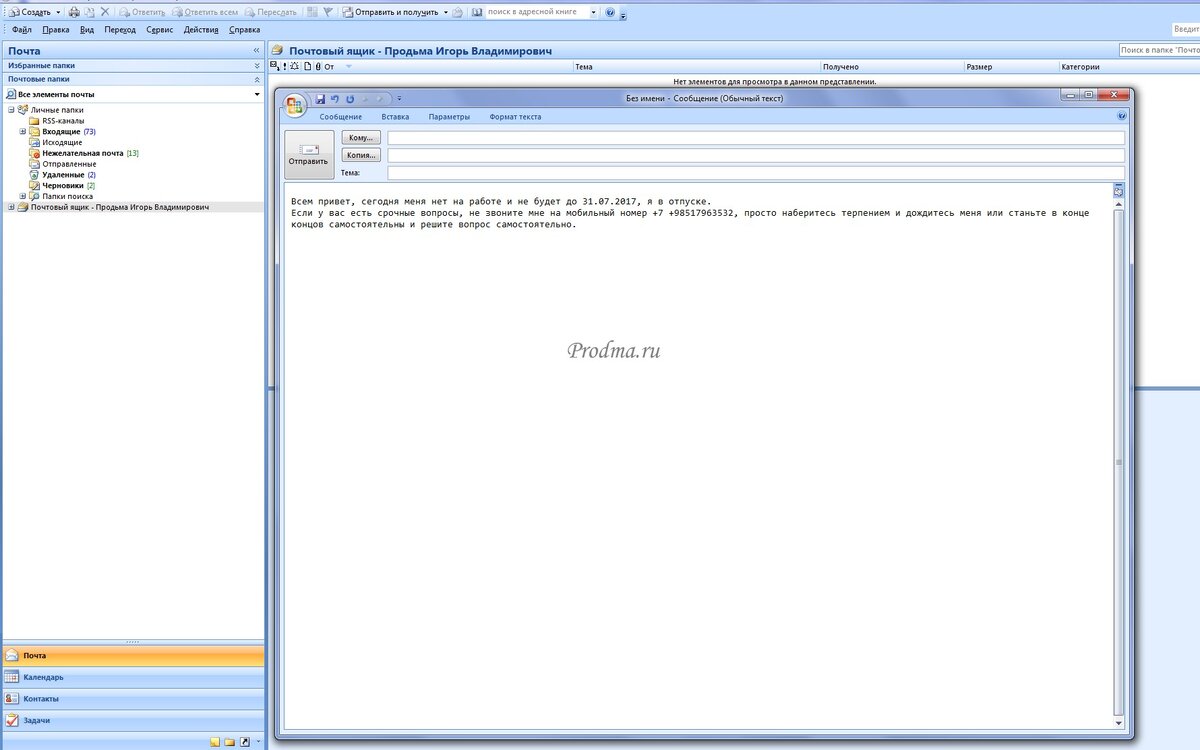
Task: Select the Отправленные folder
Action: click(69, 163)
